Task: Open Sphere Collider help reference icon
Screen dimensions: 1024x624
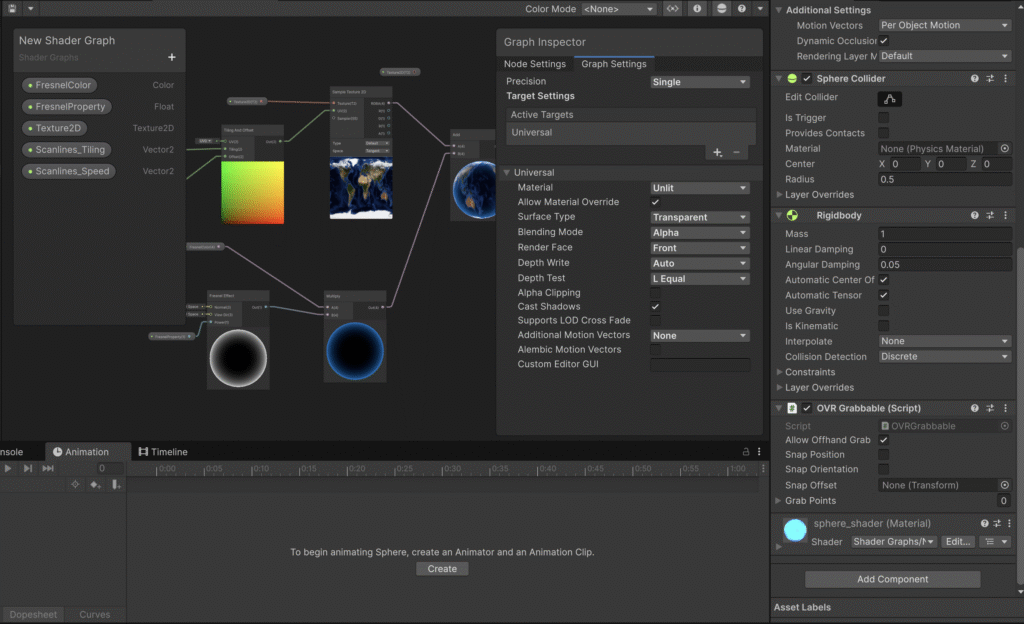Action: 974,78
